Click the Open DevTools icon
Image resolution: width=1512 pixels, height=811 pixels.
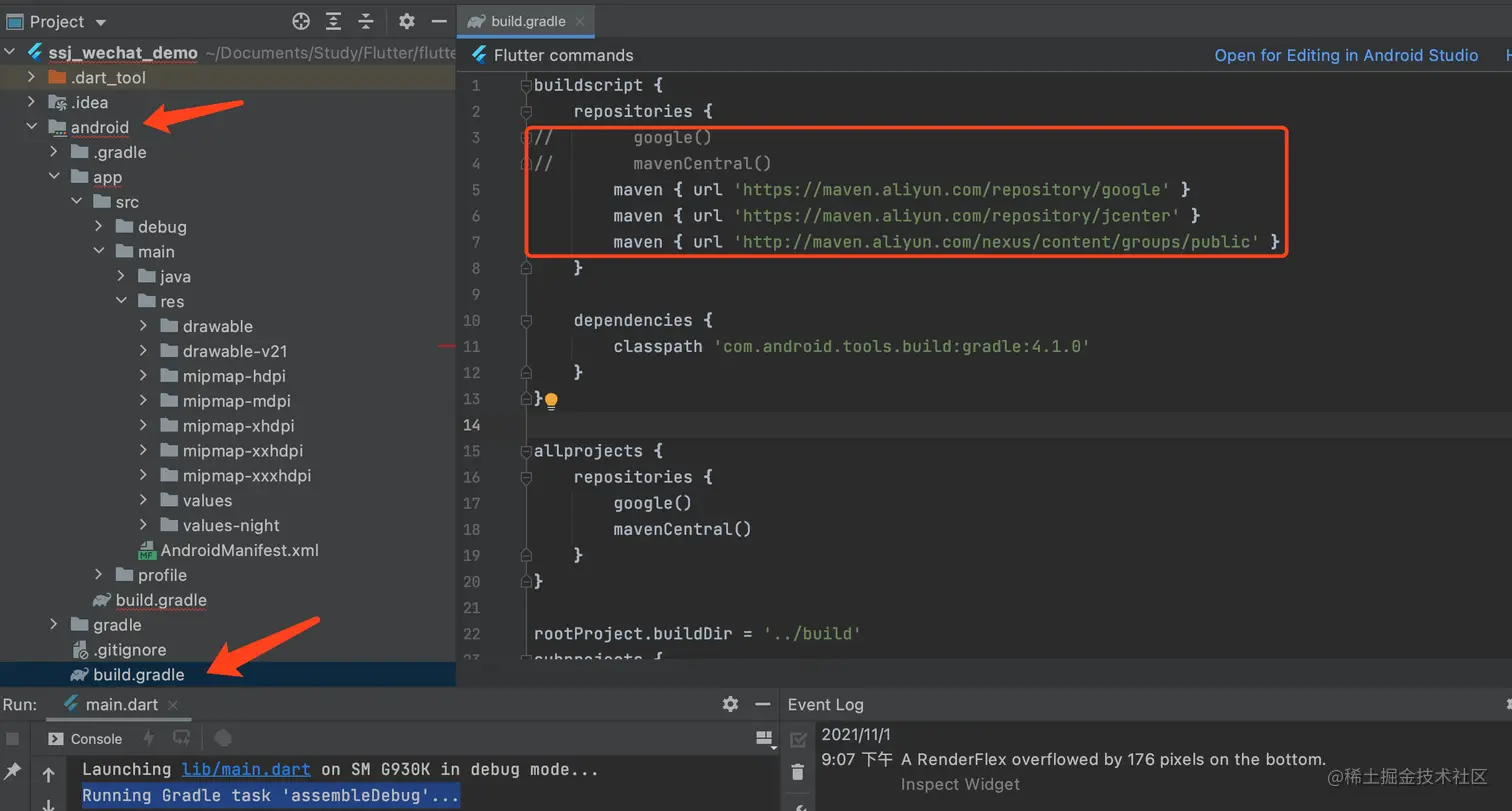(x=224, y=738)
